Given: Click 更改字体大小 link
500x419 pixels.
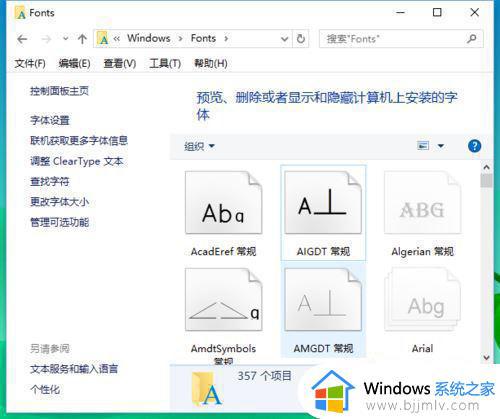Looking at the screenshot, I should click(x=59, y=202).
